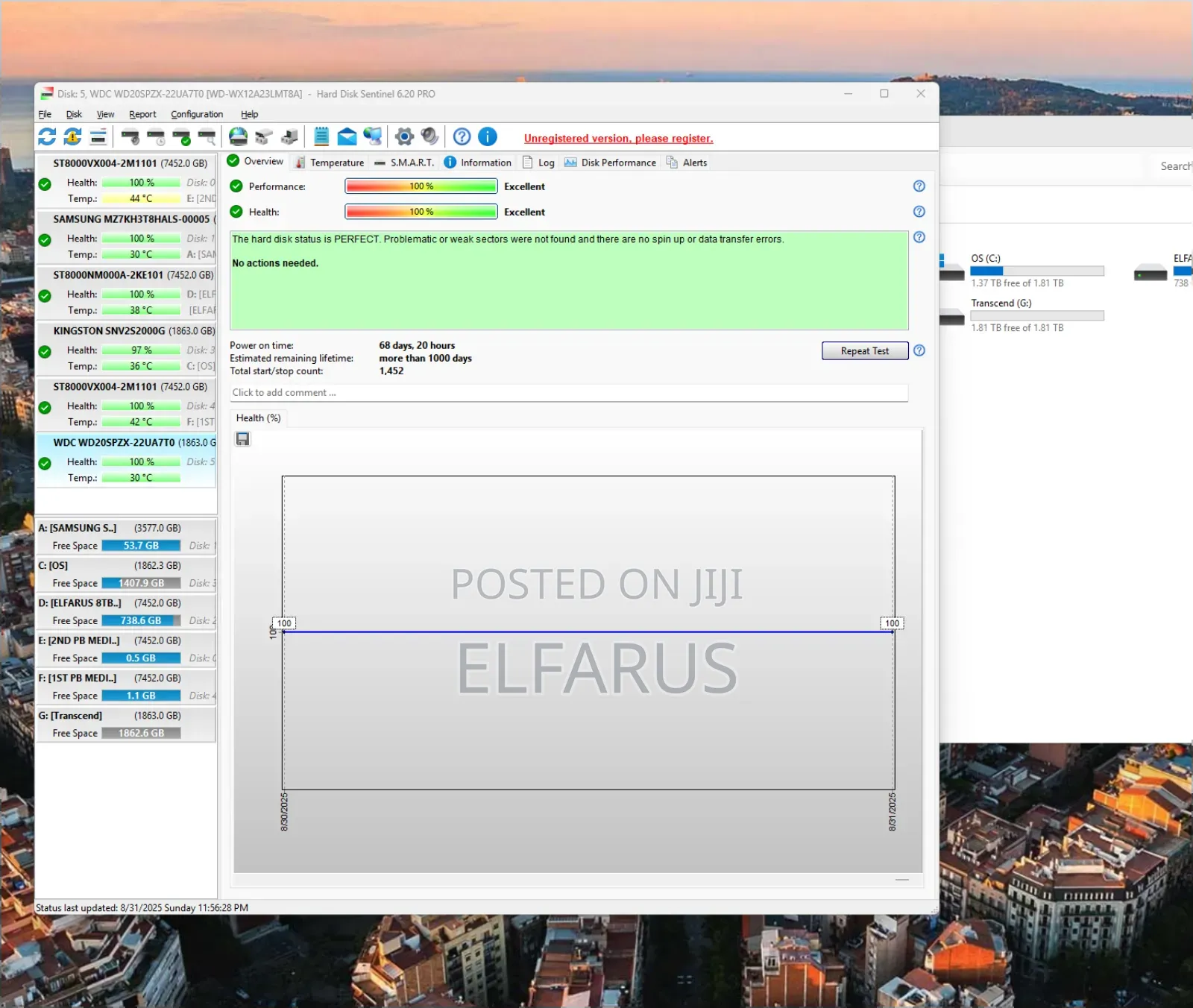Open settings via gear toolbar icon
The image size is (1193, 1008).
click(404, 136)
